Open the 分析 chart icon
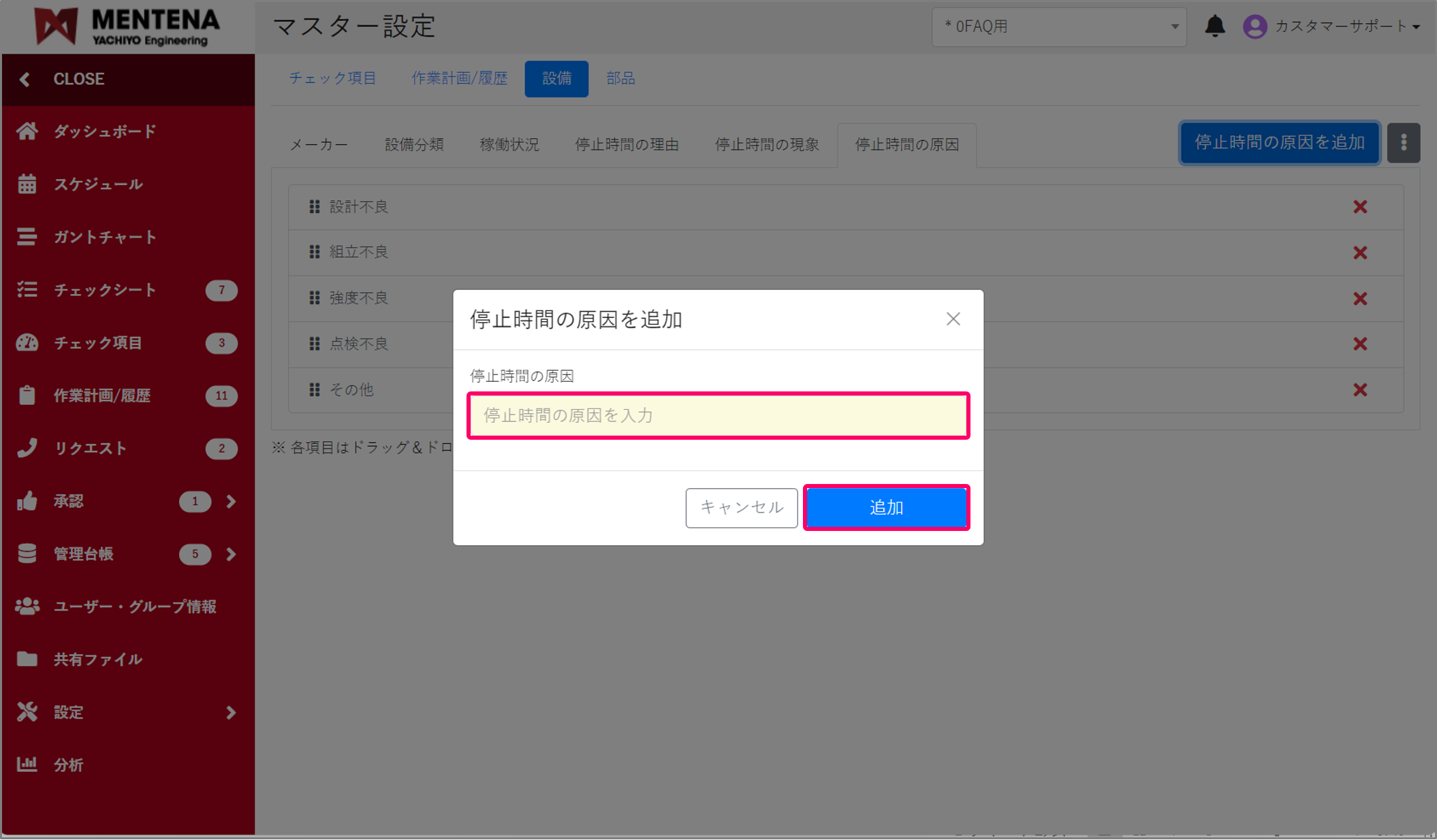1437x840 pixels. pos(27,764)
